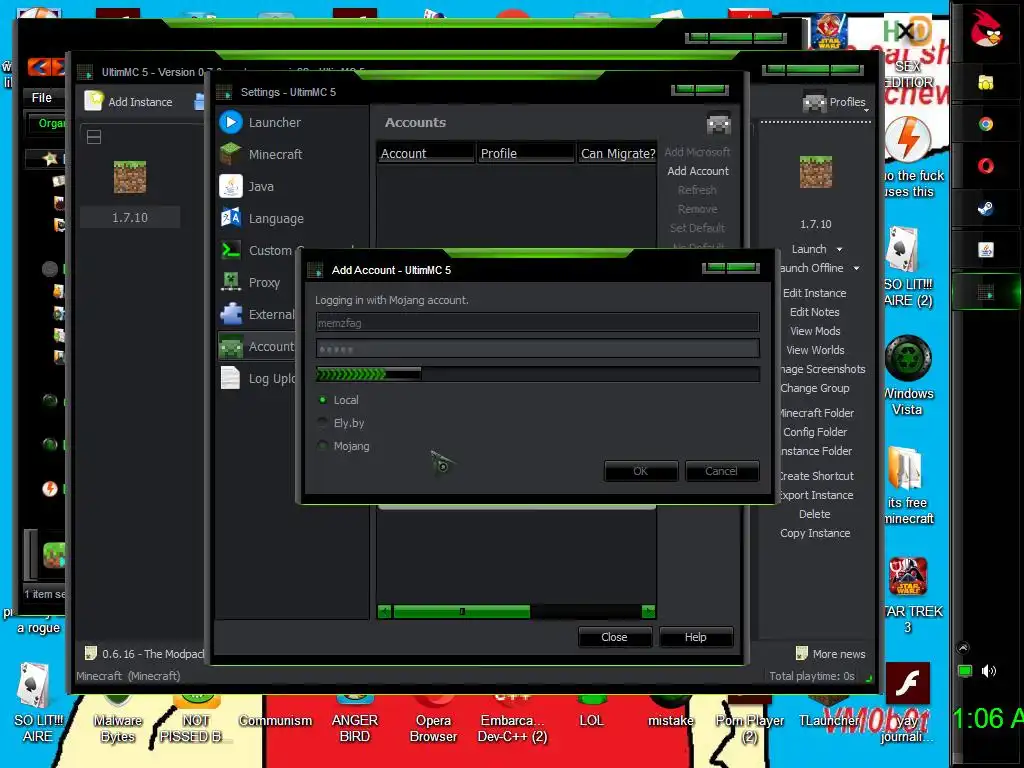
Task: Click Add Instance in UltimMC toolbar
Action: pos(129,101)
